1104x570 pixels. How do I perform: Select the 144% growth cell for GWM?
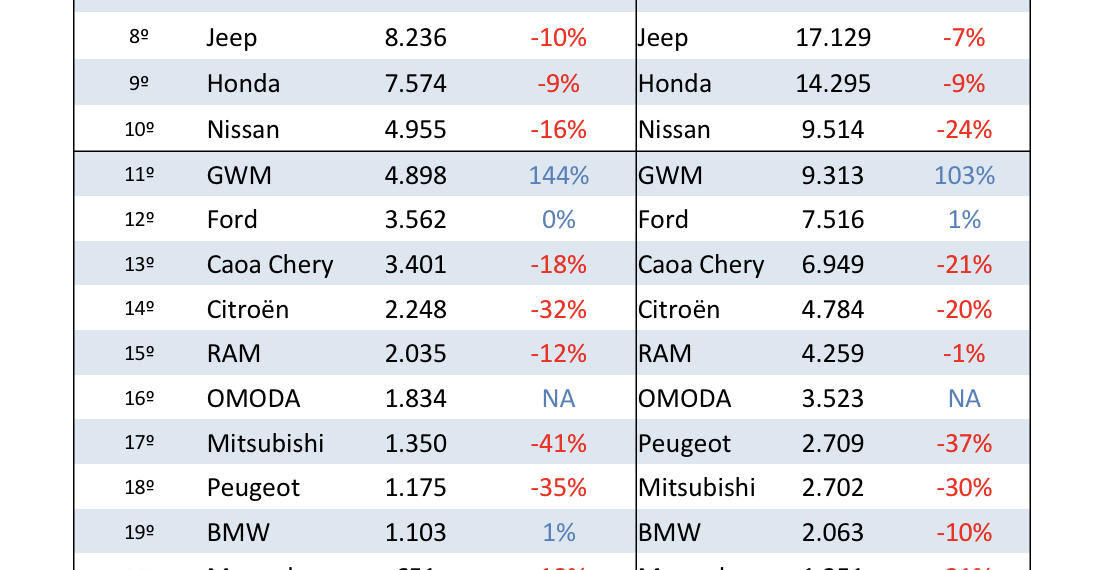coord(559,176)
